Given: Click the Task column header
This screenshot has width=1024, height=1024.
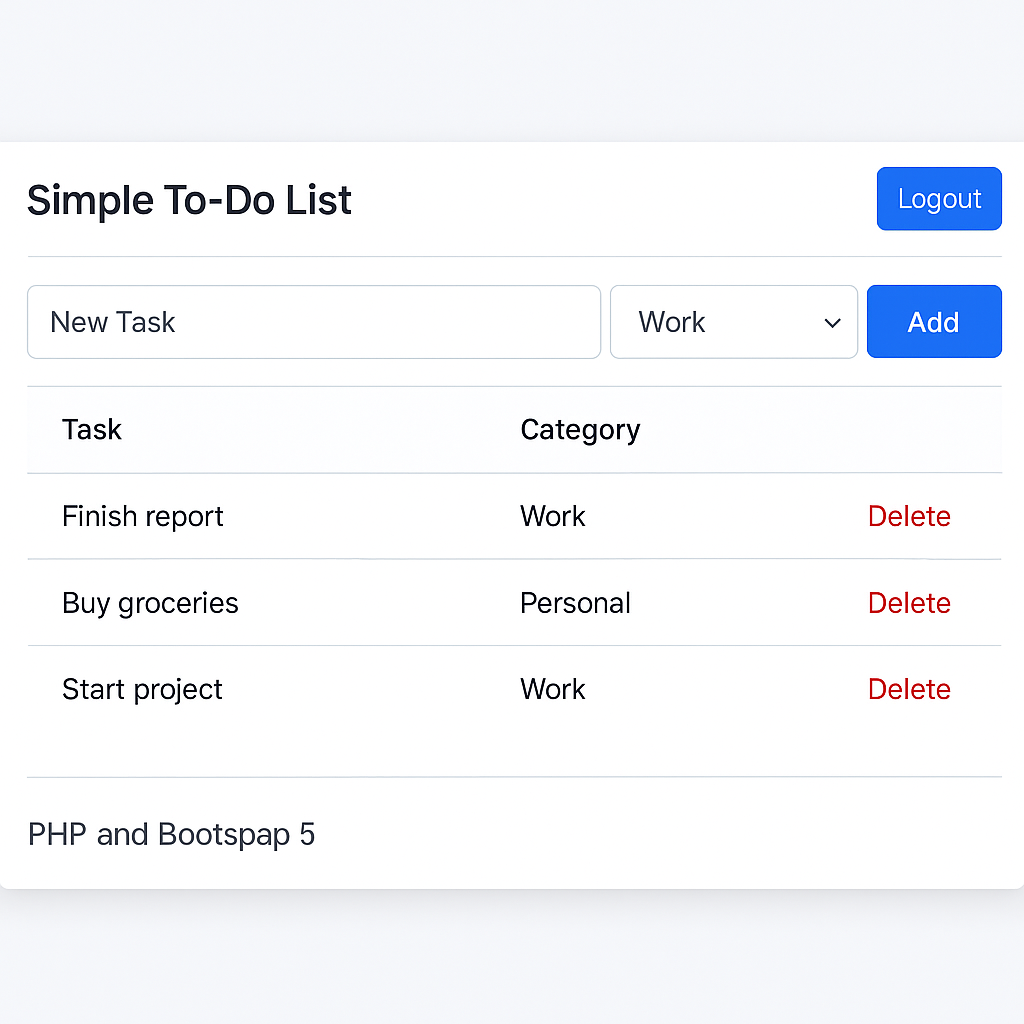Looking at the screenshot, I should (x=91, y=430).
